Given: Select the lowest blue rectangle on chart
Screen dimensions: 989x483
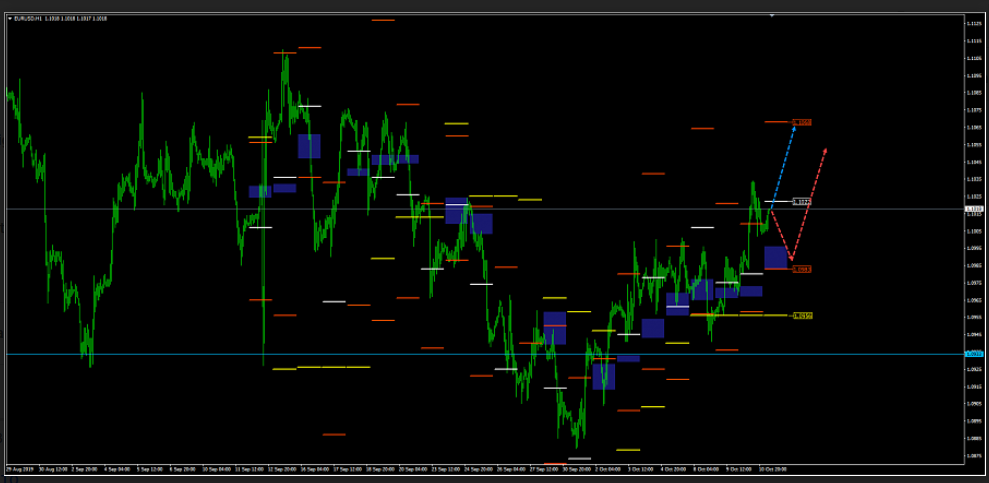Looking at the screenshot, I should [x=603, y=376].
